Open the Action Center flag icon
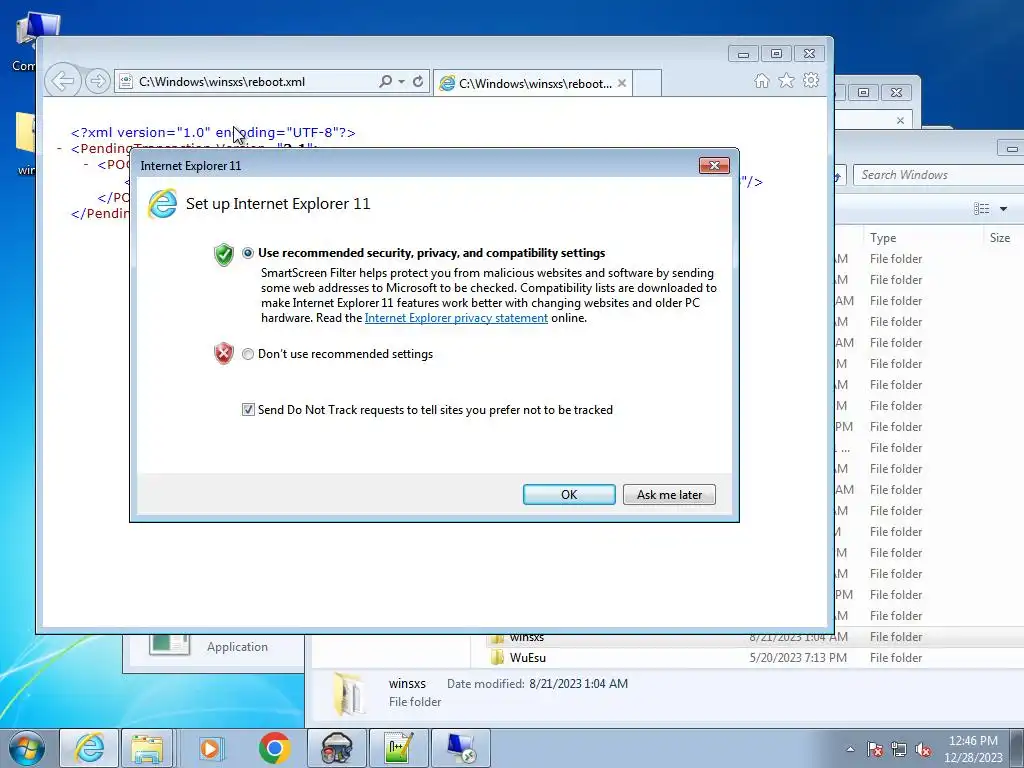This screenshot has width=1024, height=768. tap(875, 749)
